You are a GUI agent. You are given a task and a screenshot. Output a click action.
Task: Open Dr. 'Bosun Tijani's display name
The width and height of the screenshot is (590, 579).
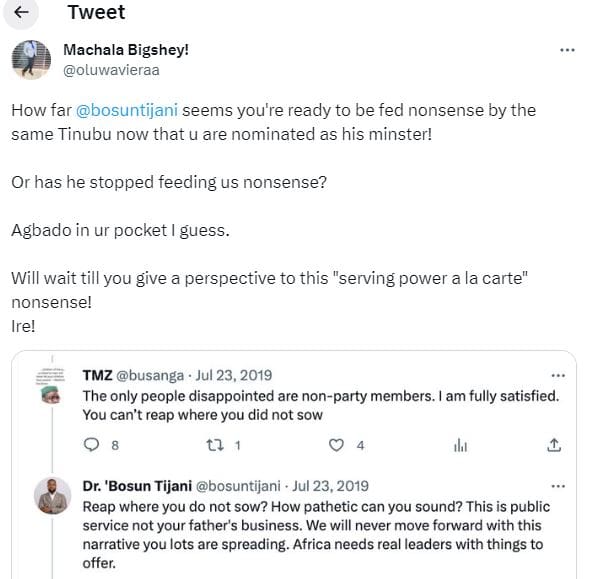pos(137,486)
